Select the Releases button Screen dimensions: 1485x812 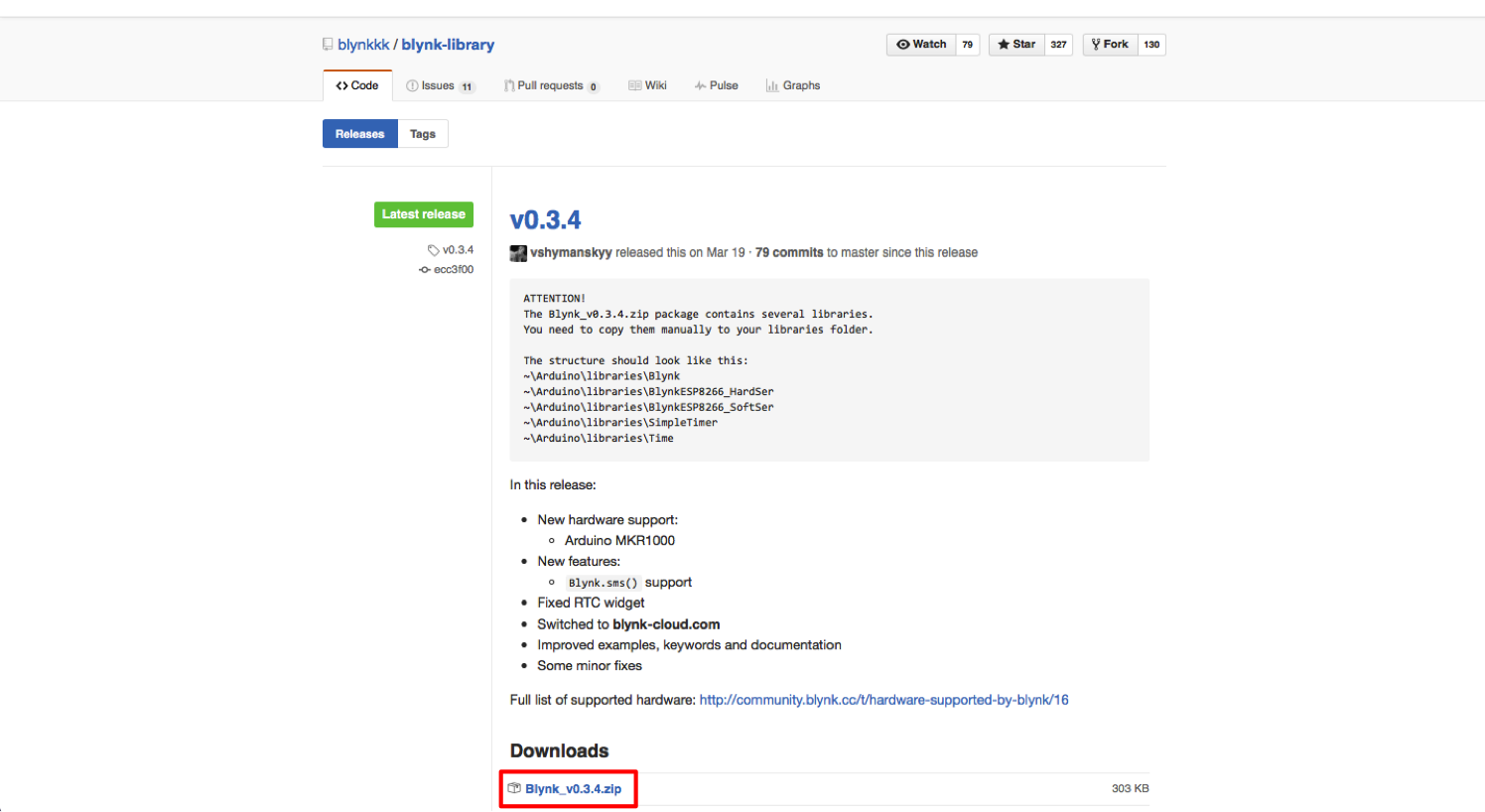(359, 134)
